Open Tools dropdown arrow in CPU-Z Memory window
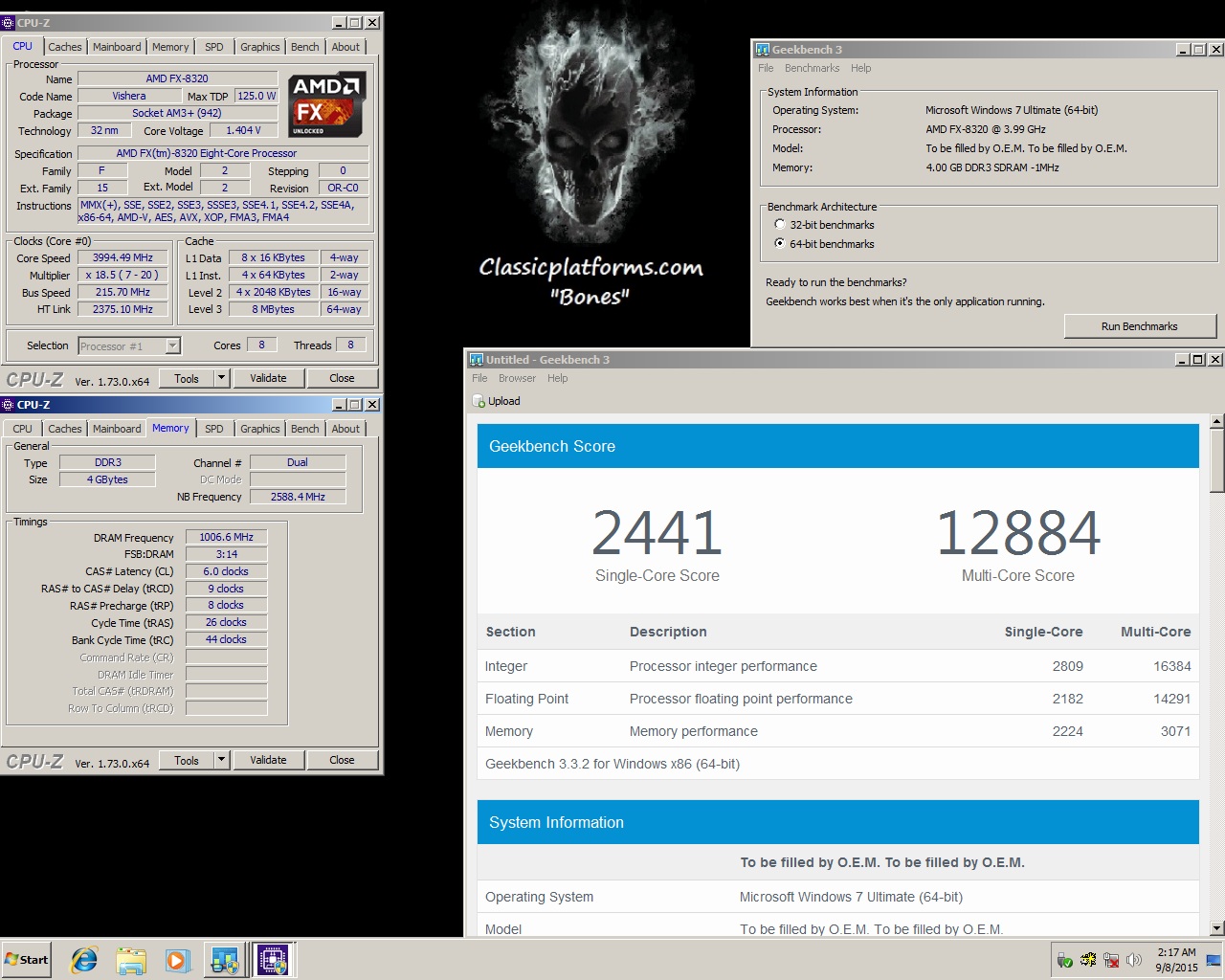This screenshot has height=980, width=1225. pyautogui.click(x=221, y=761)
